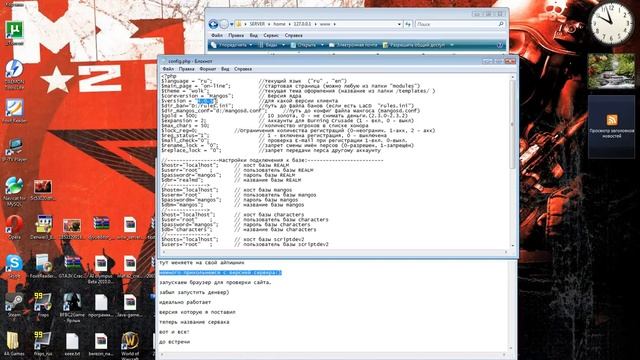Launch DAEMON Tools Lite from desktop
This screenshot has width=640, height=360.
point(15,74)
